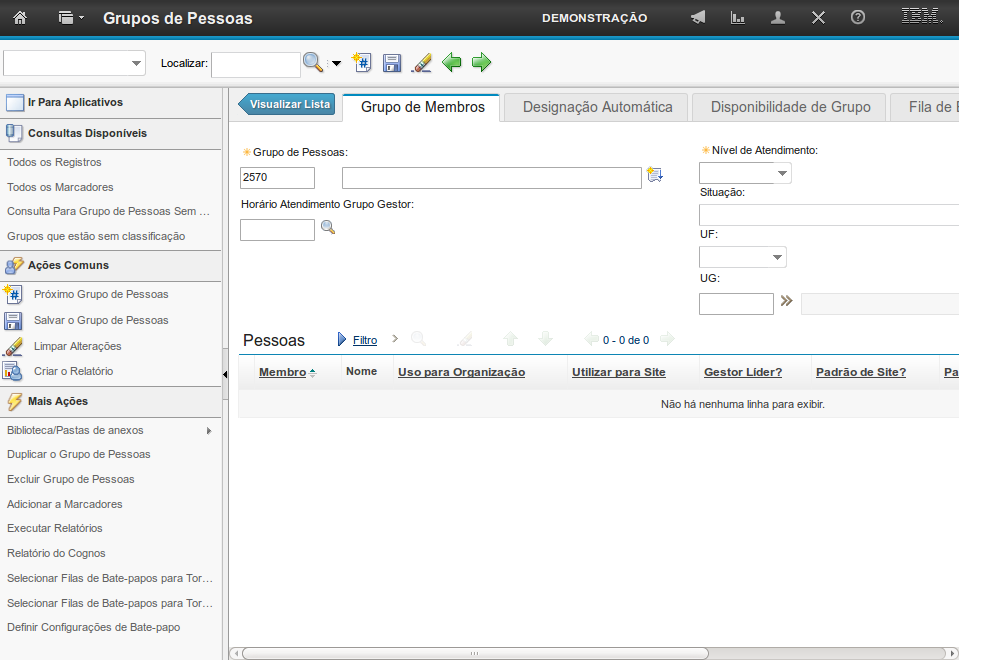The height and width of the screenshot is (665, 989).
Task: Click the Visualizar Lista button
Action: (287, 104)
